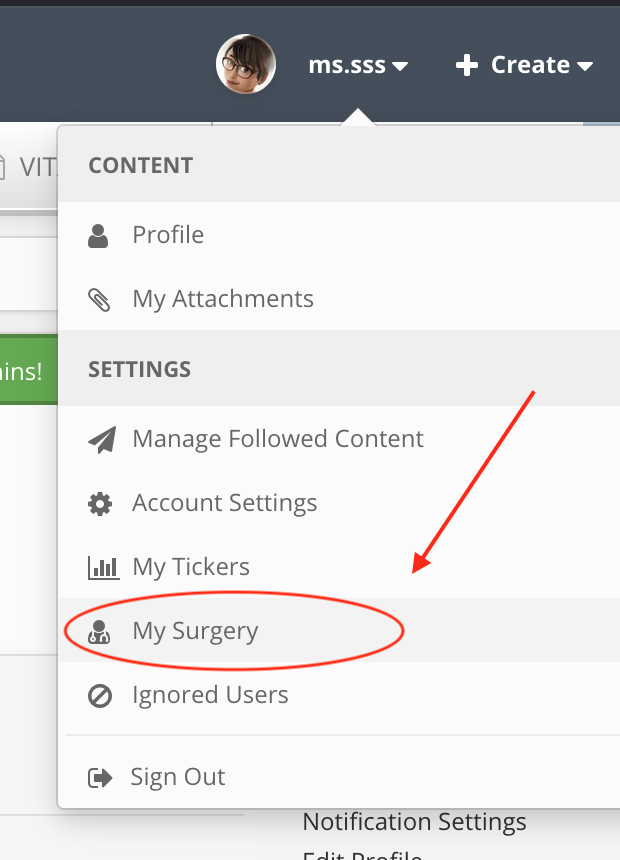Select Manage Followed Content
620x860 pixels.
click(339, 439)
